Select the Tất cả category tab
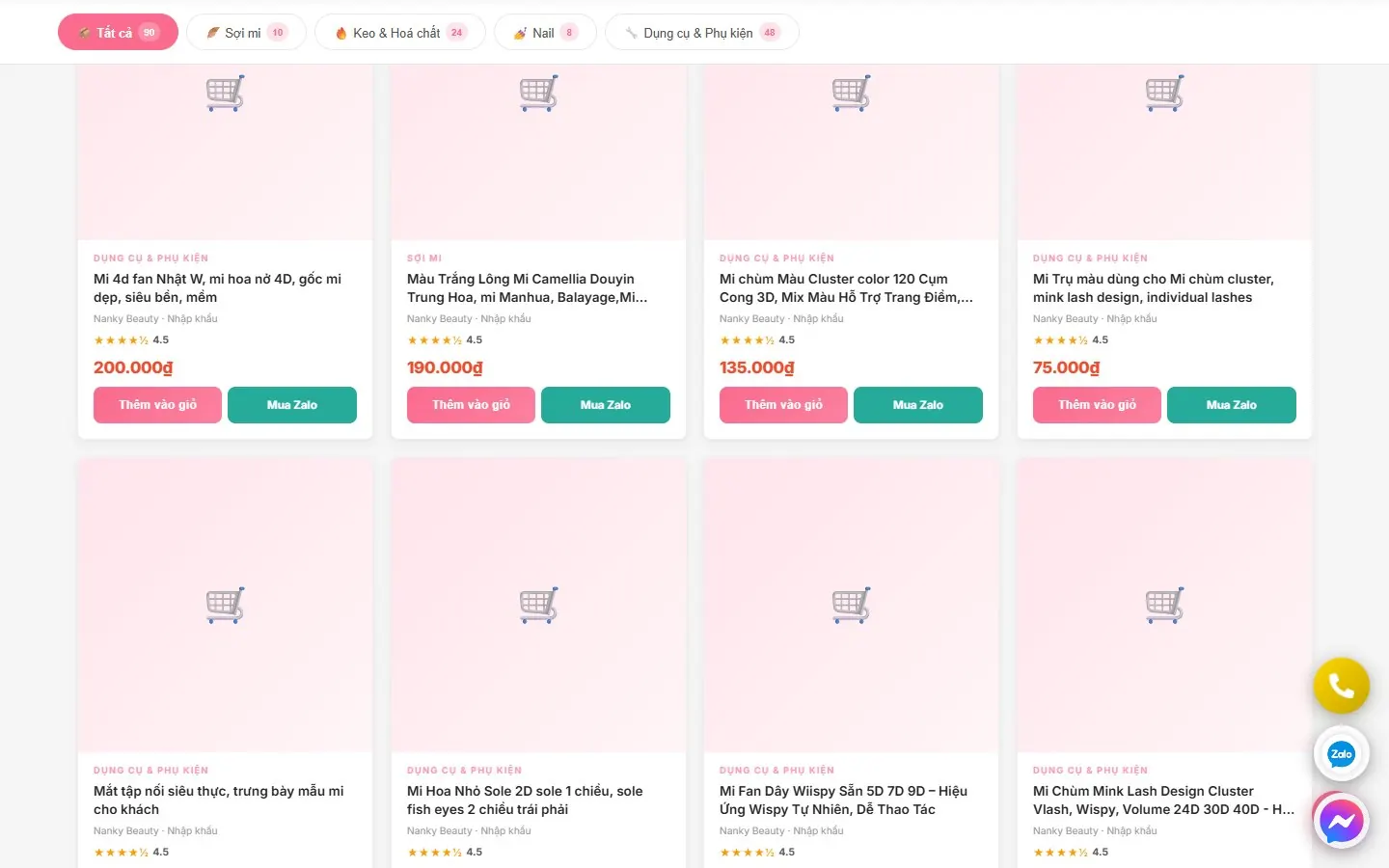The width and height of the screenshot is (1389, 868). pos(118,33)
